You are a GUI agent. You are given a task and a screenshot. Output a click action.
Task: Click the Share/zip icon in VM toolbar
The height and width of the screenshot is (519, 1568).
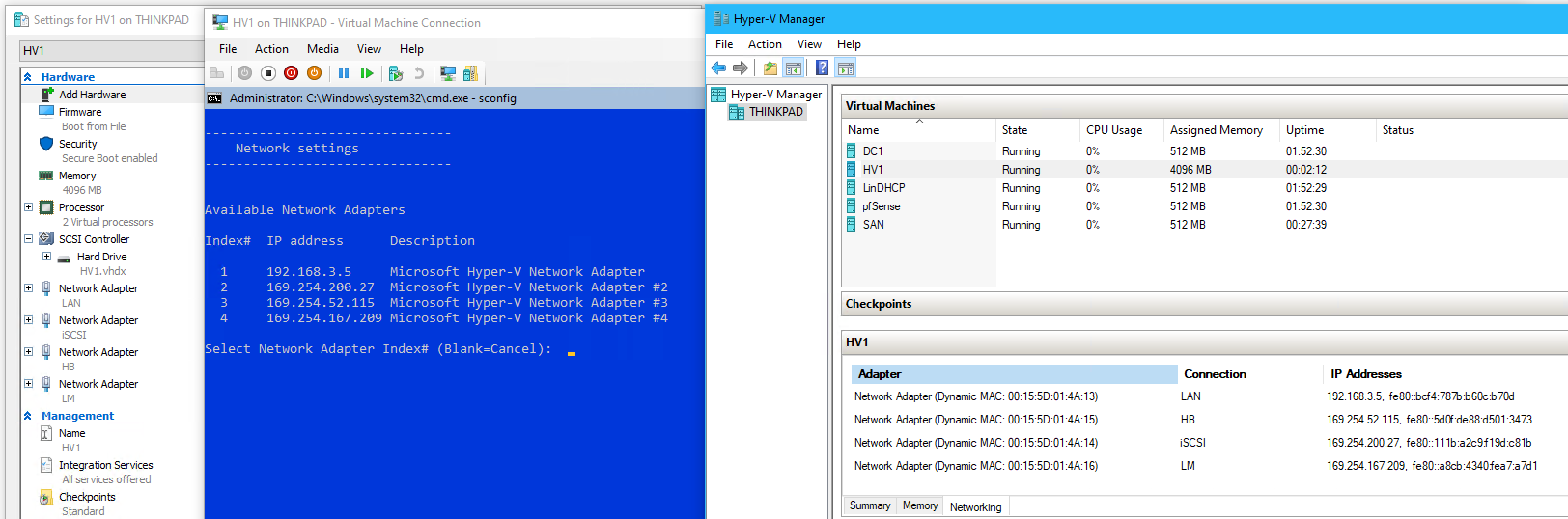click(470, 73)
